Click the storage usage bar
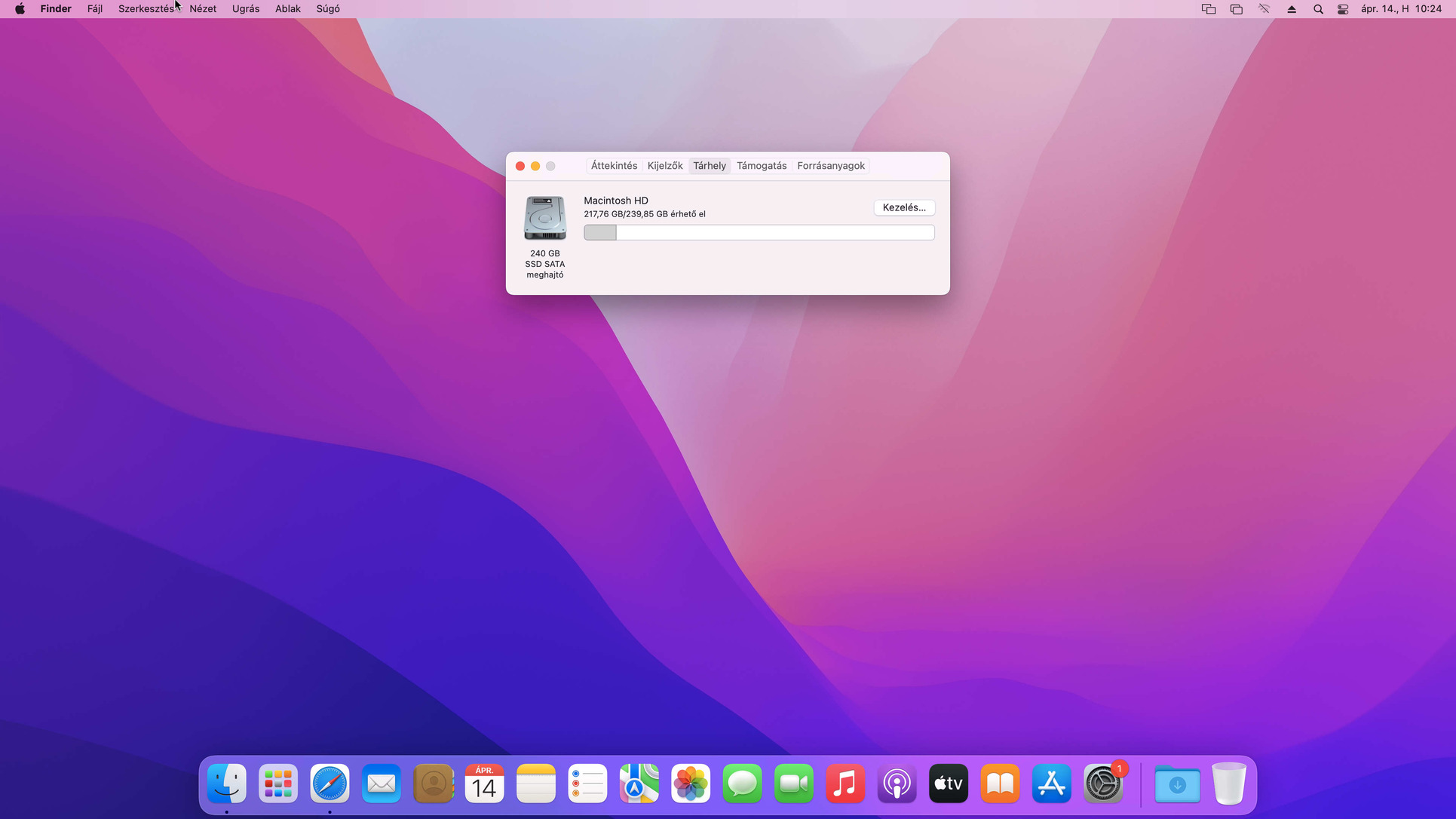The width and height of the screenshot is (1456, 819). [x=759, y=233]
